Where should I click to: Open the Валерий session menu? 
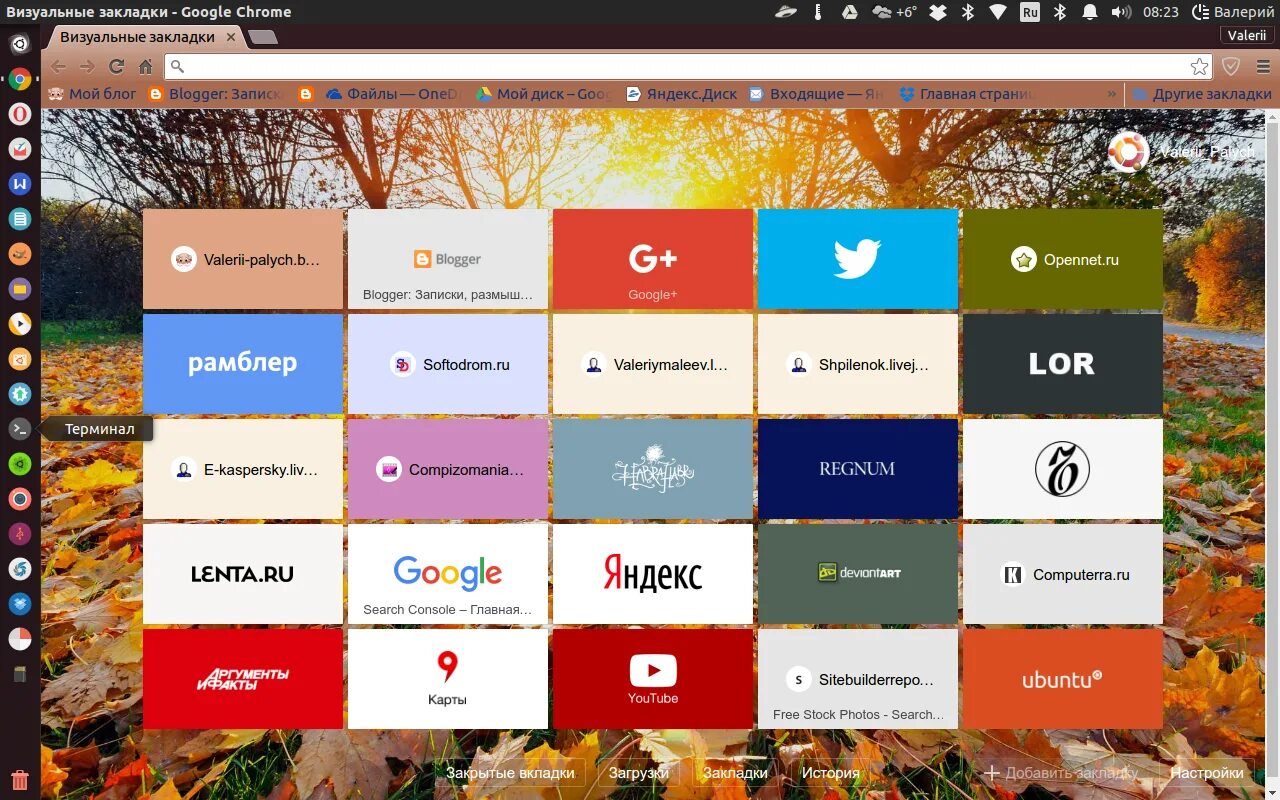(1234, 12)
